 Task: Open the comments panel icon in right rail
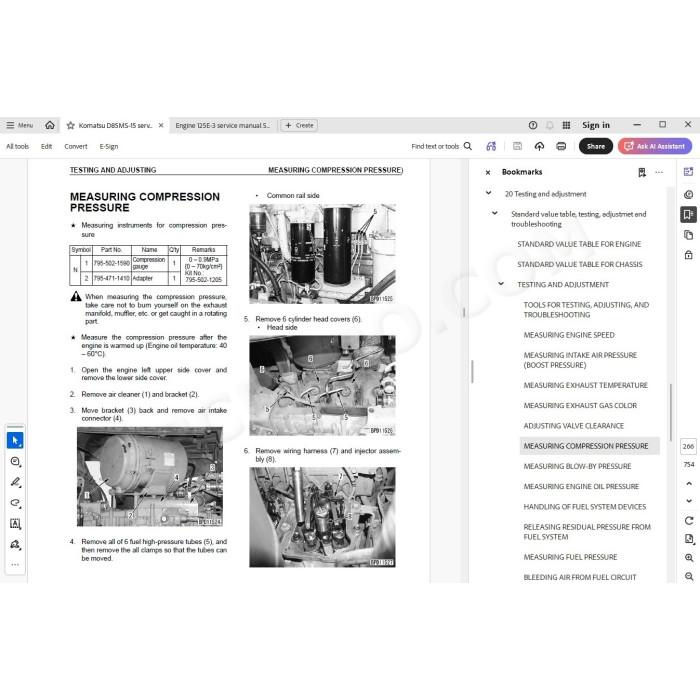click(x=688, y=194)
